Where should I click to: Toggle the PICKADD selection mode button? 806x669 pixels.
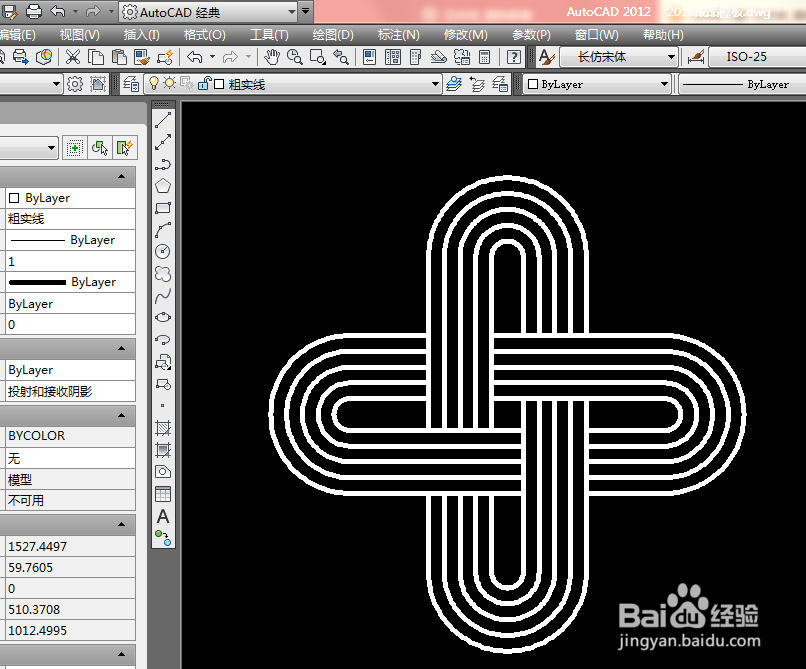(x=74, y=148)
